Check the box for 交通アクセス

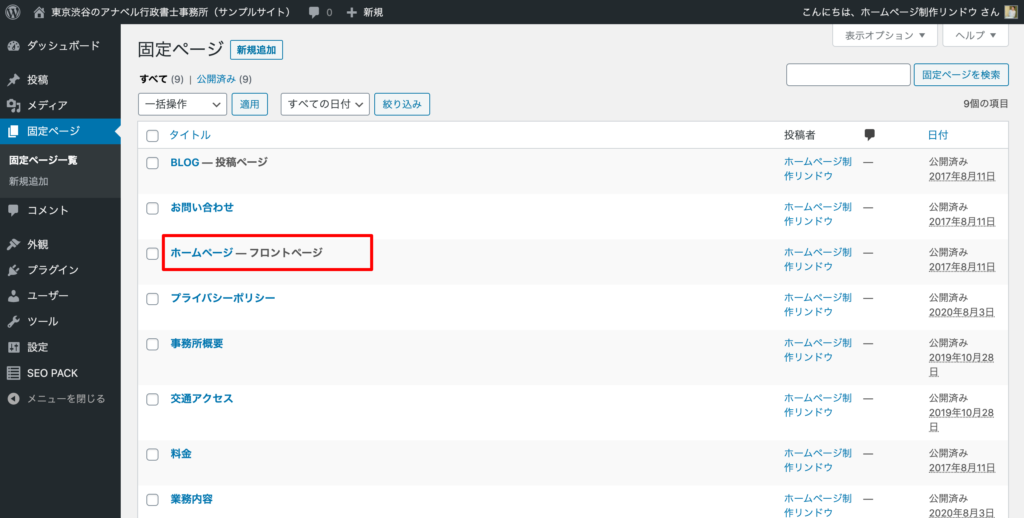point(152,399)
